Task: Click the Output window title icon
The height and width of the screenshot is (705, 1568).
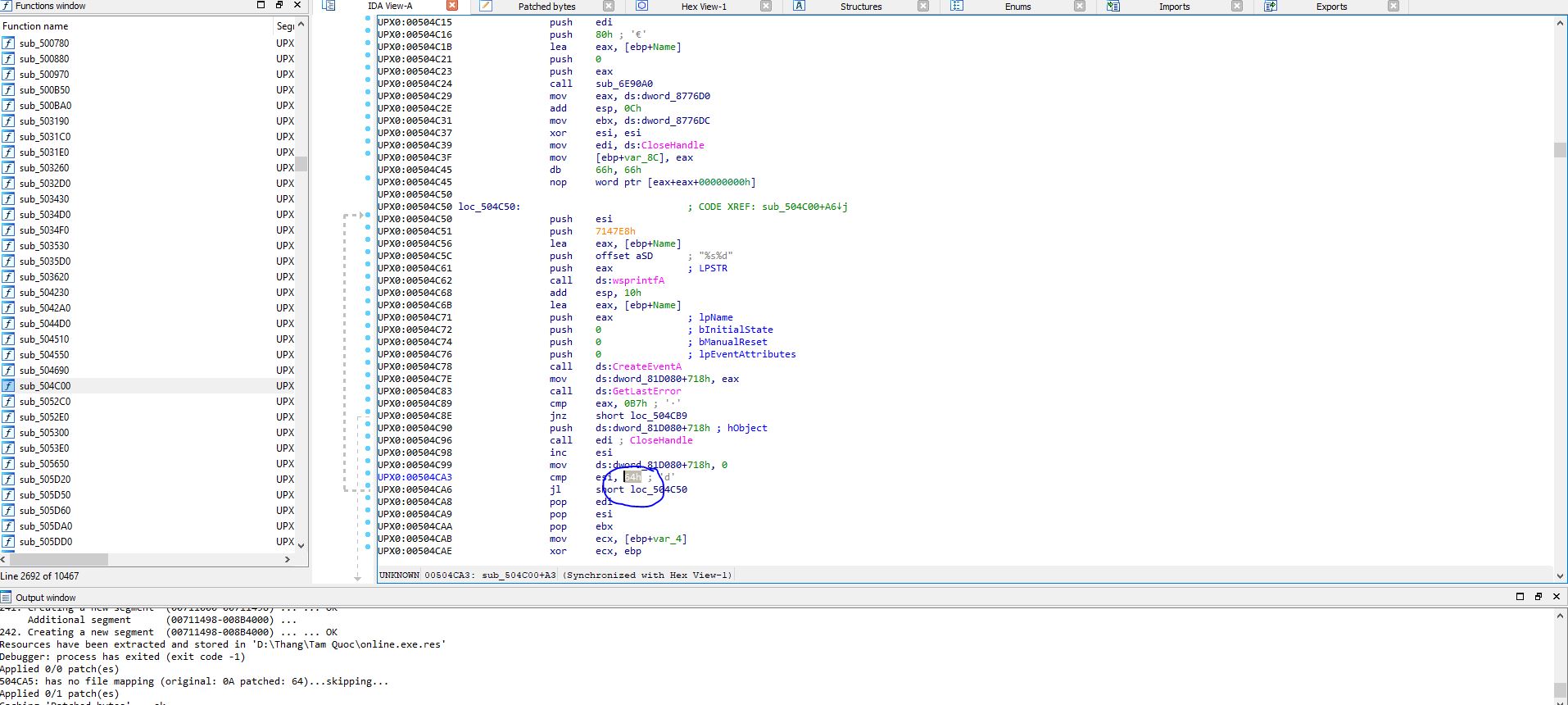Action: pos(7,597)
